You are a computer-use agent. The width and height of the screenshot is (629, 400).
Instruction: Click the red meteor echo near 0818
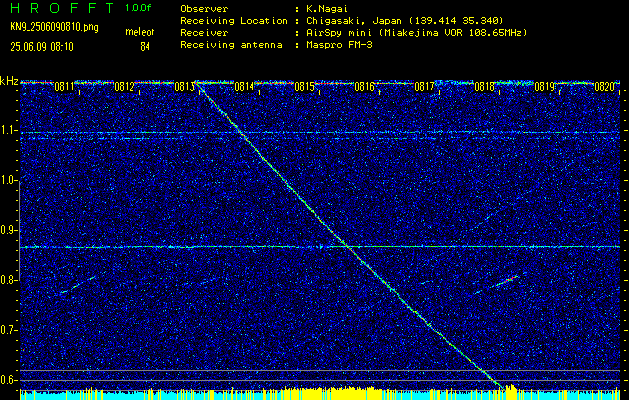[506, 280]
